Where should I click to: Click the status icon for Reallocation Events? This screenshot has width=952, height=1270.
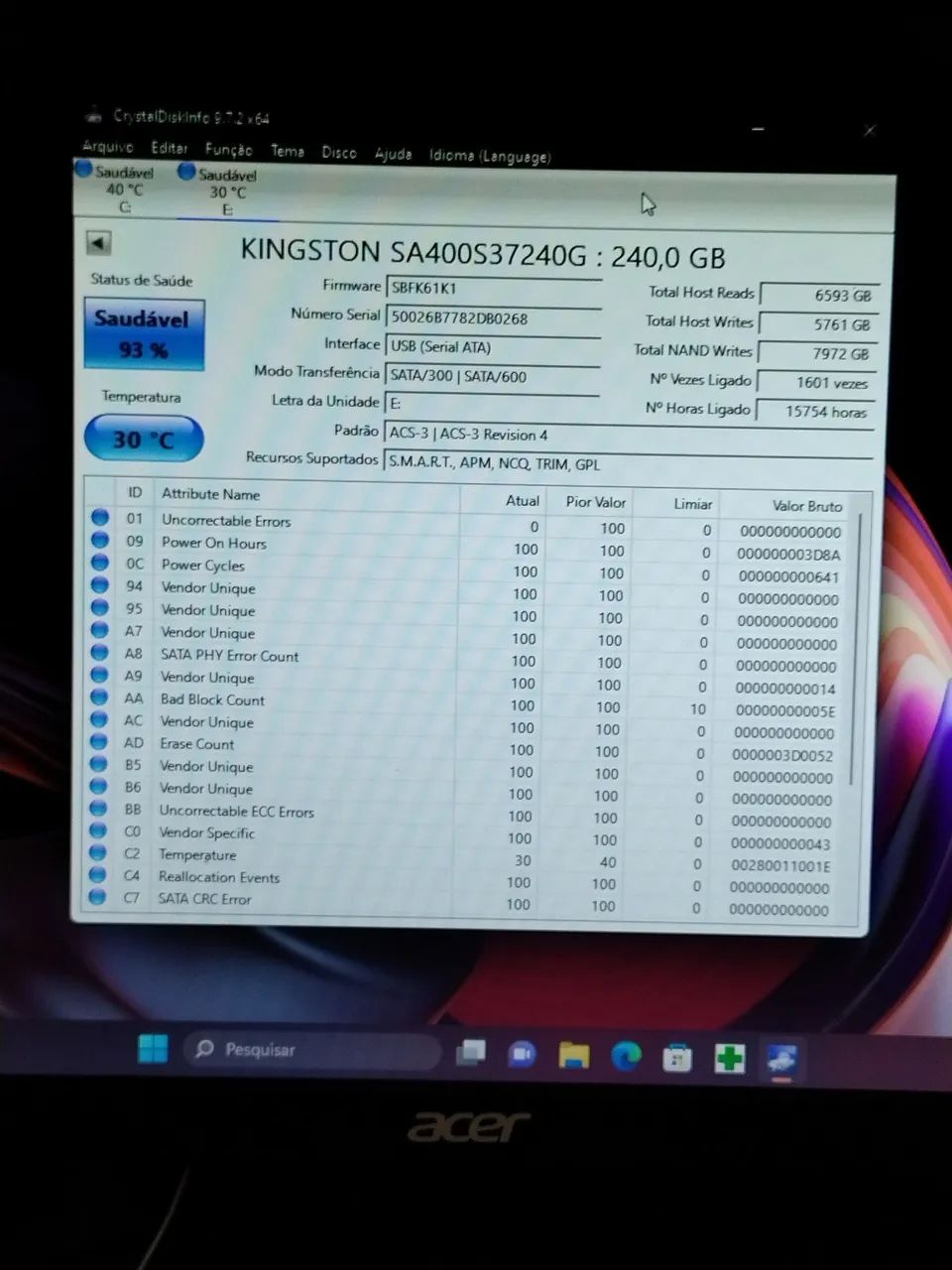(96, 875)
